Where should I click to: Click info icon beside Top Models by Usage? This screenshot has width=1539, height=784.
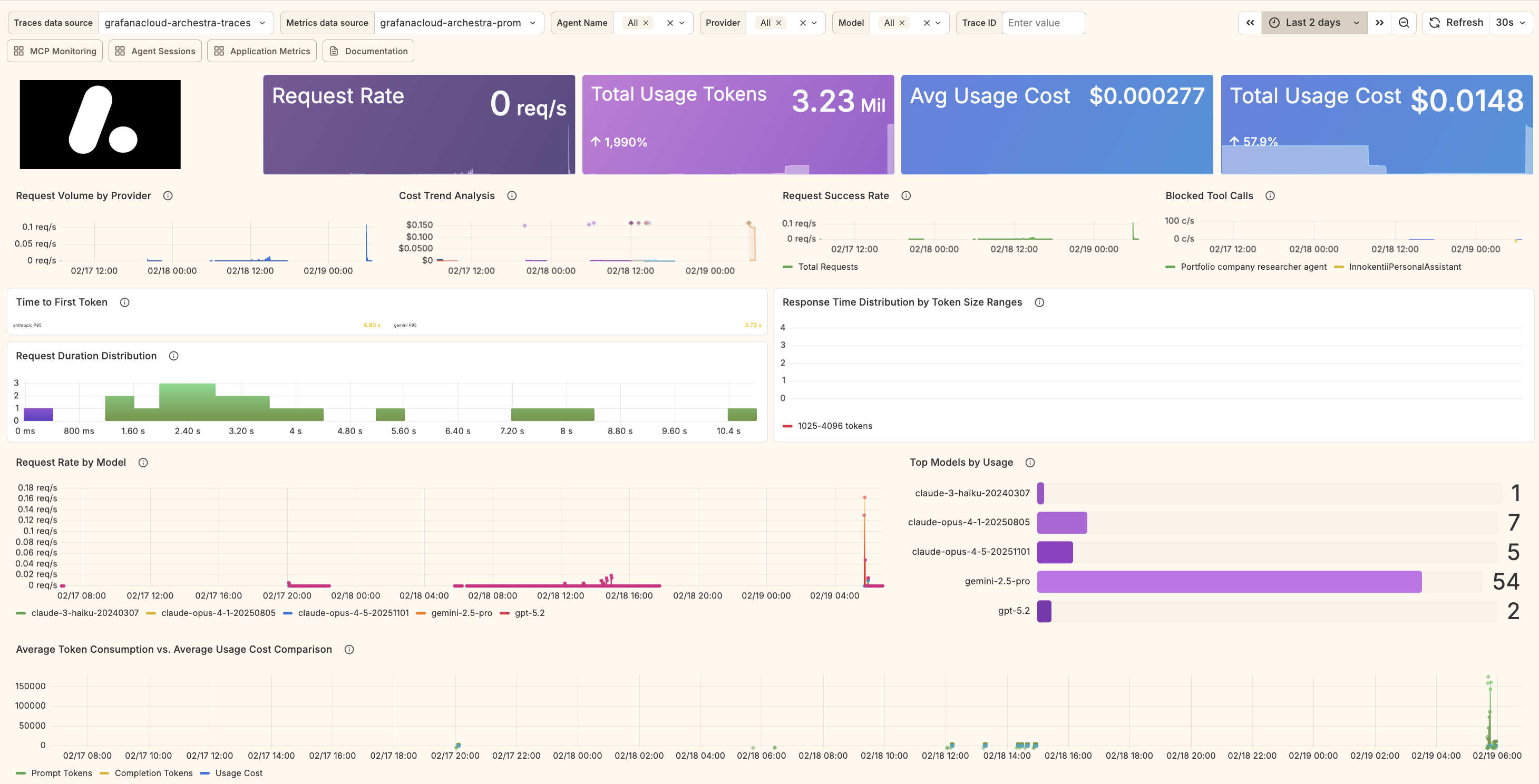click(1030, 463)
